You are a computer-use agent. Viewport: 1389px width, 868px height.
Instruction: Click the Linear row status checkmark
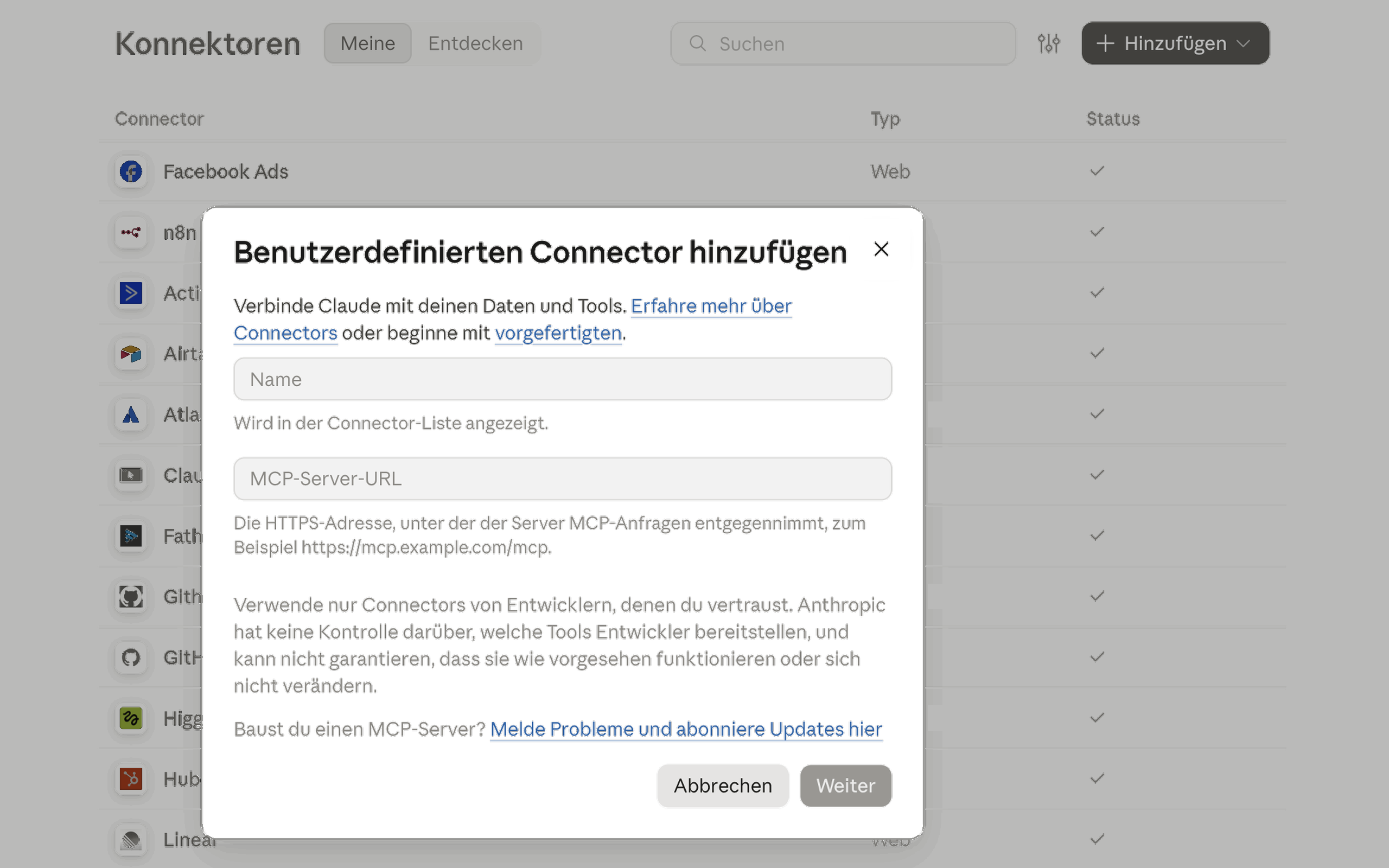1097,839
